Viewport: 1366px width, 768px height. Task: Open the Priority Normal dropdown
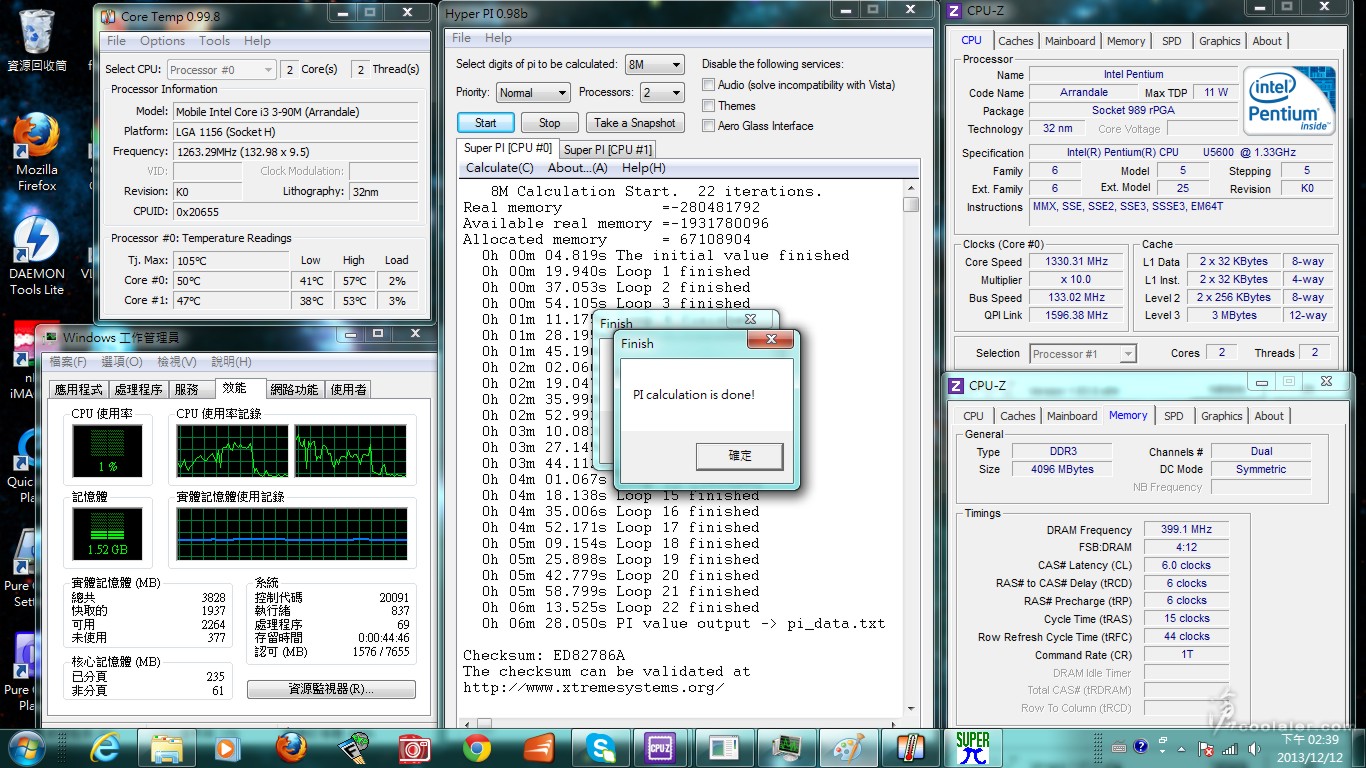point(533,92)
